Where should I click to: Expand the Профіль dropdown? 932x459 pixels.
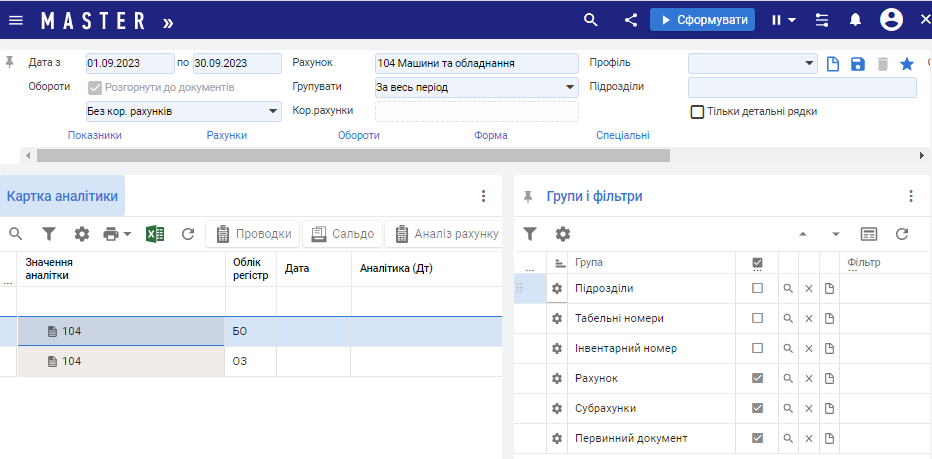pyautogui.click(x=810, y=63)
